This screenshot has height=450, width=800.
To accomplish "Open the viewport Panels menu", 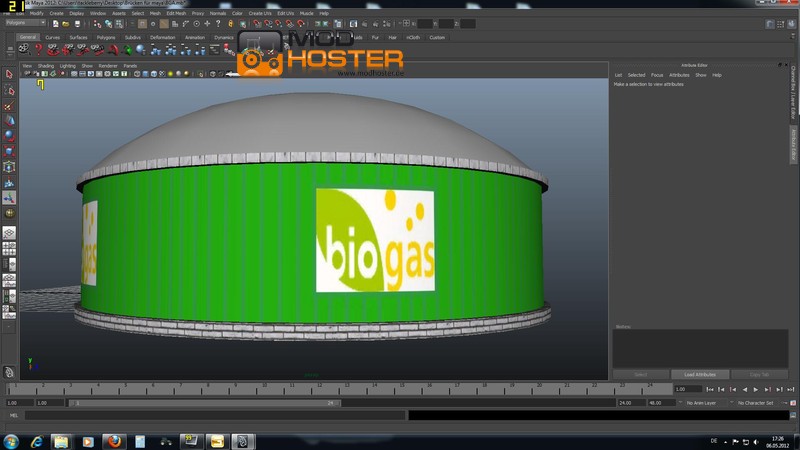I will coord(130,66).
